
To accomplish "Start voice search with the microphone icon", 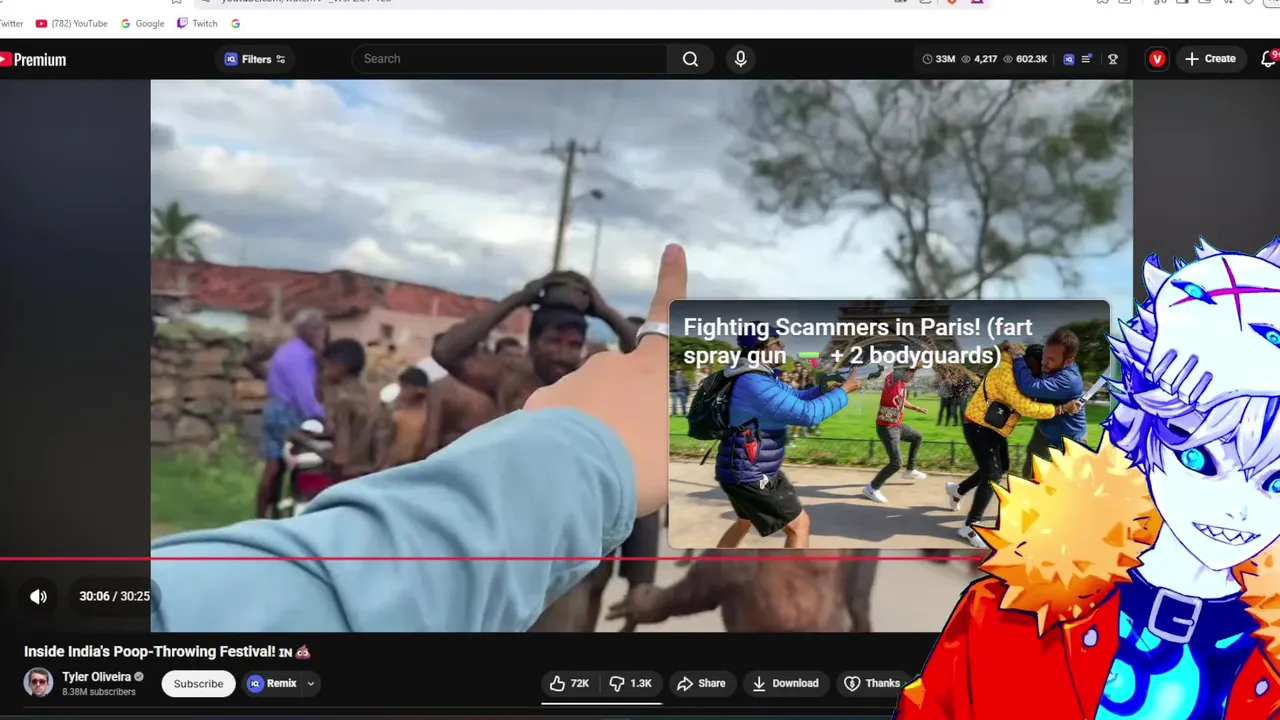I will click(x=740, y=59).
